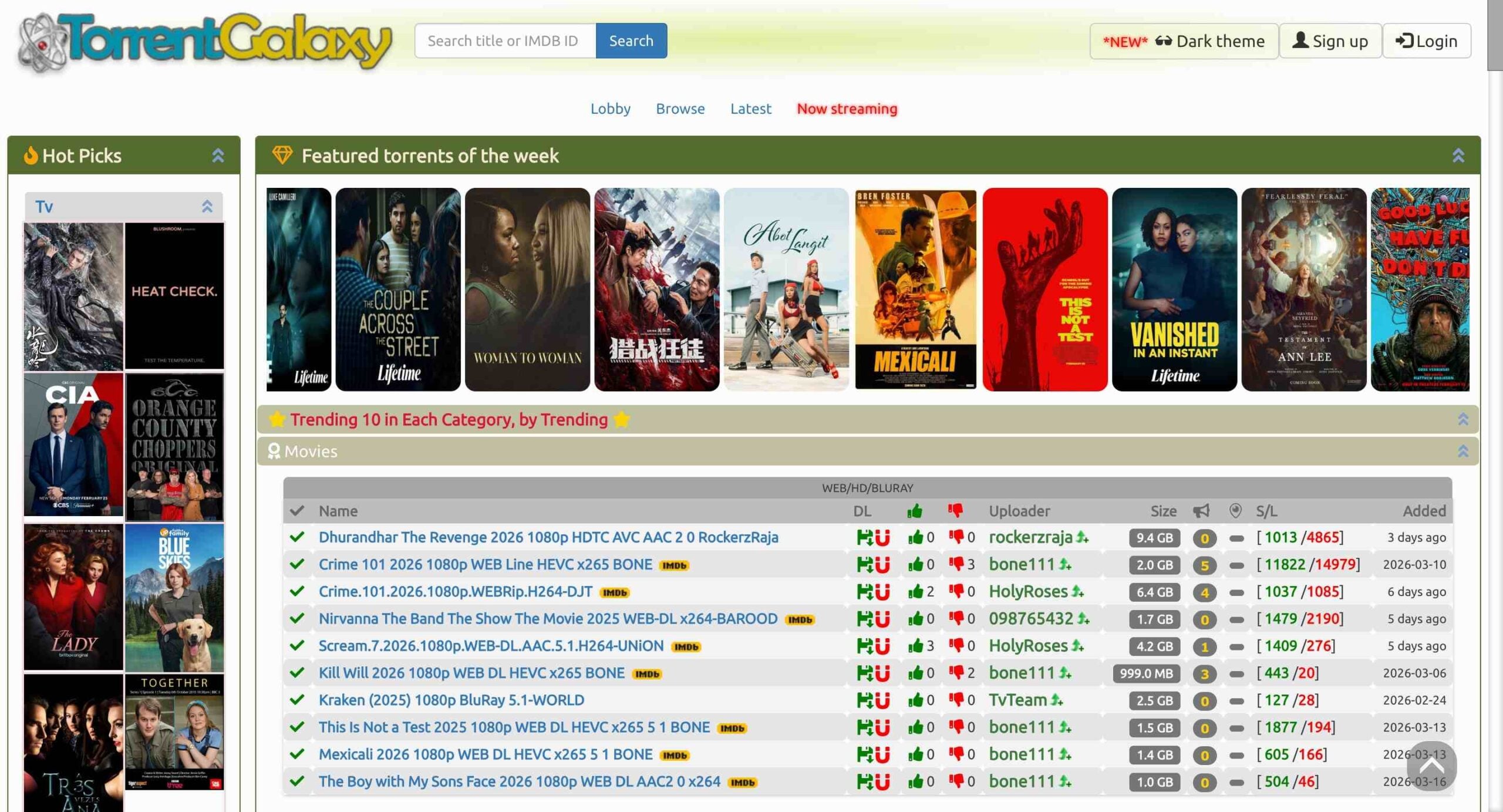Open uploader profile HolyRoses in Scream.7 row
1503x812 pixels.
[x=1028, y=646]
